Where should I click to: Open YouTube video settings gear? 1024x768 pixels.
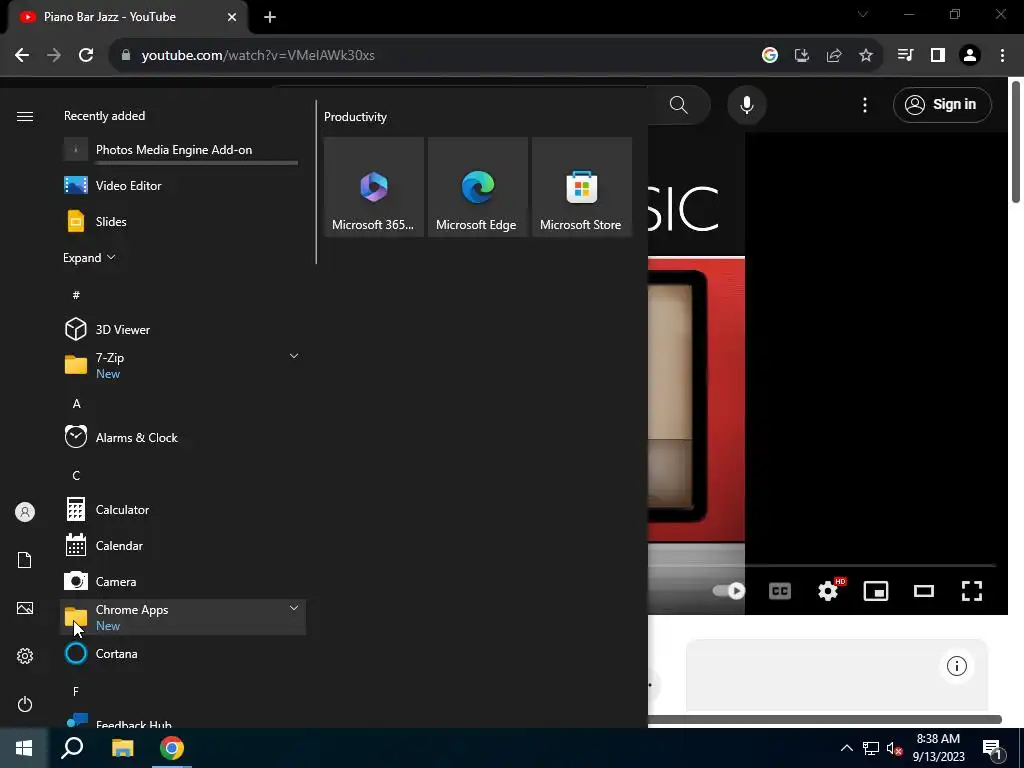tap(828, 591)
